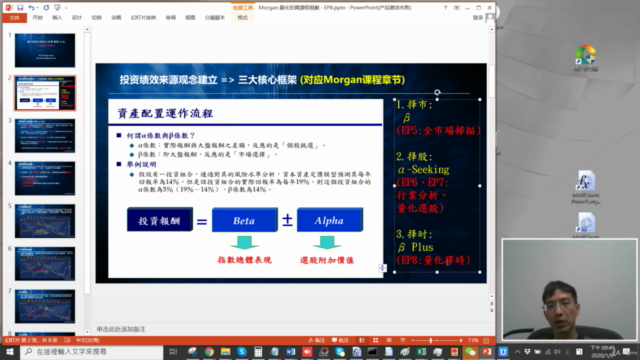Image resolution: width=640 pixels, height=360 pixels.
Task: Start Slide Show from status bar
Action: click(402, 340)
